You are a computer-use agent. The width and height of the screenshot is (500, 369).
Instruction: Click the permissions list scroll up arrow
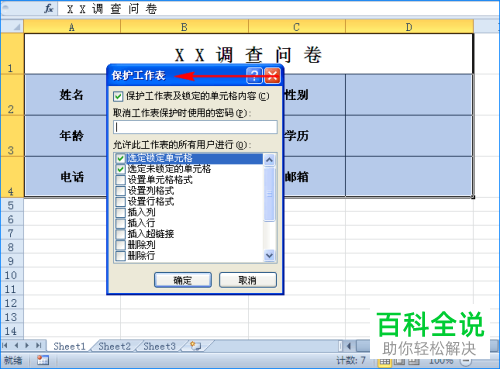point(269,160)
